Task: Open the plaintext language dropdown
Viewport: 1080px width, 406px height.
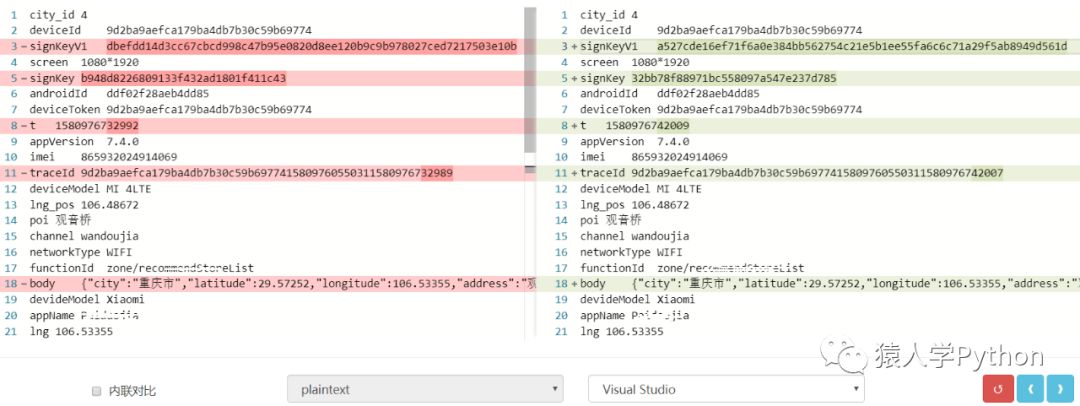Action: [x=425, y=389]
